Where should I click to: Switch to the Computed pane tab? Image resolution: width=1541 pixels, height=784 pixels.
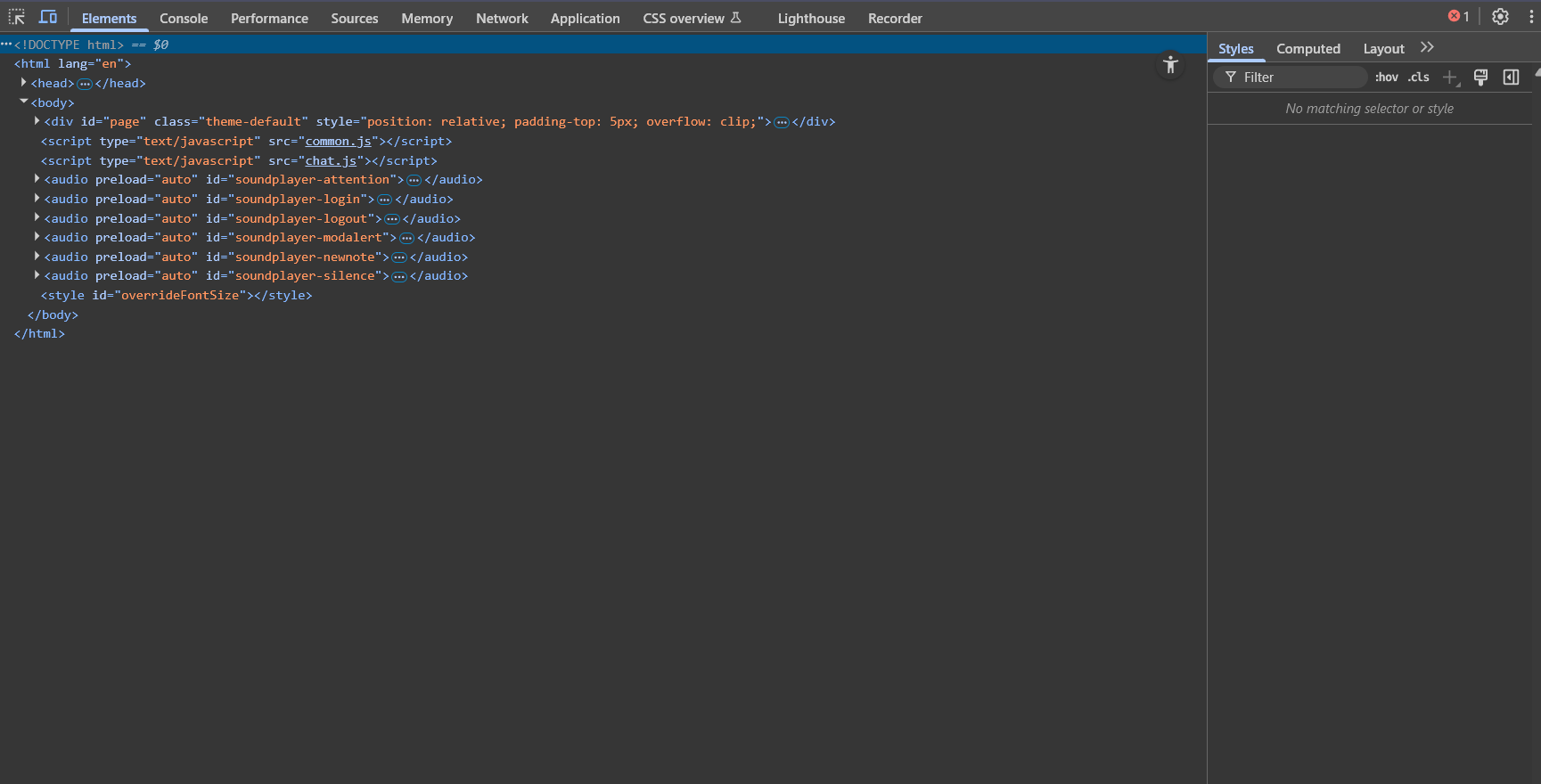(x=1307, y=49)
